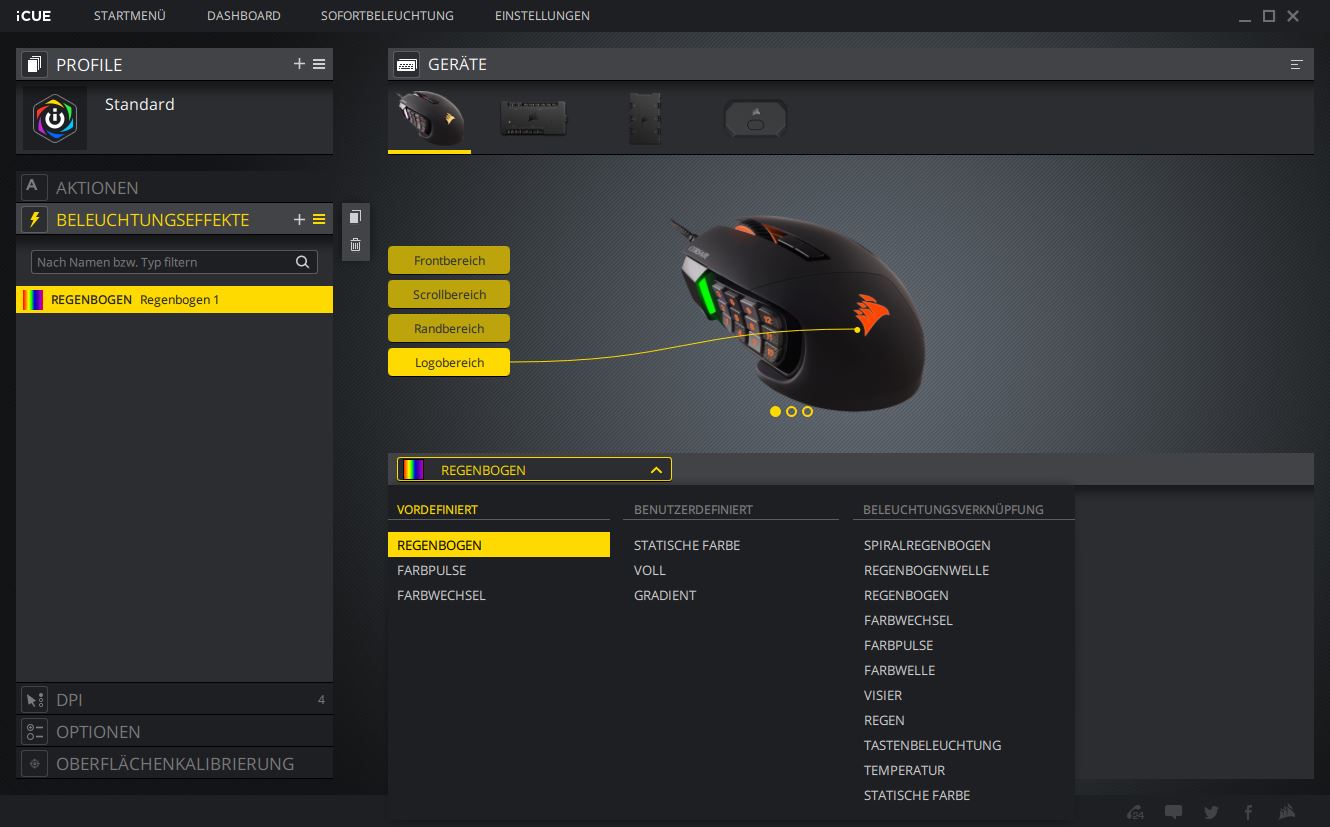
Task: Click the keyboard icon beside Geräte
Action: pyautogui.click(x=406, y=64)
